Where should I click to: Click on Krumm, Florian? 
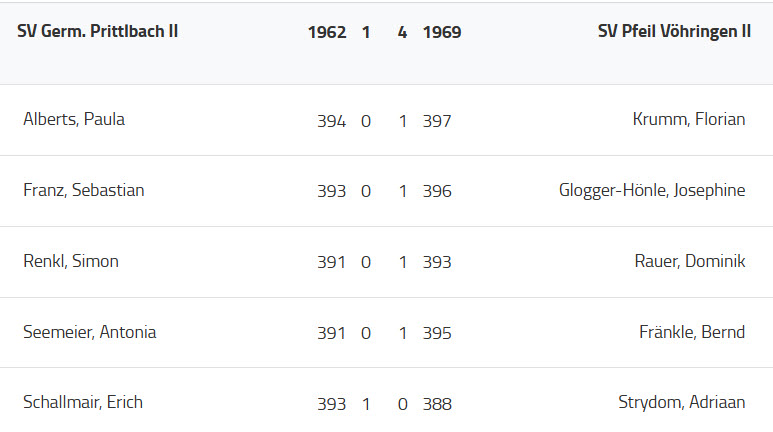tap(689, 119)
